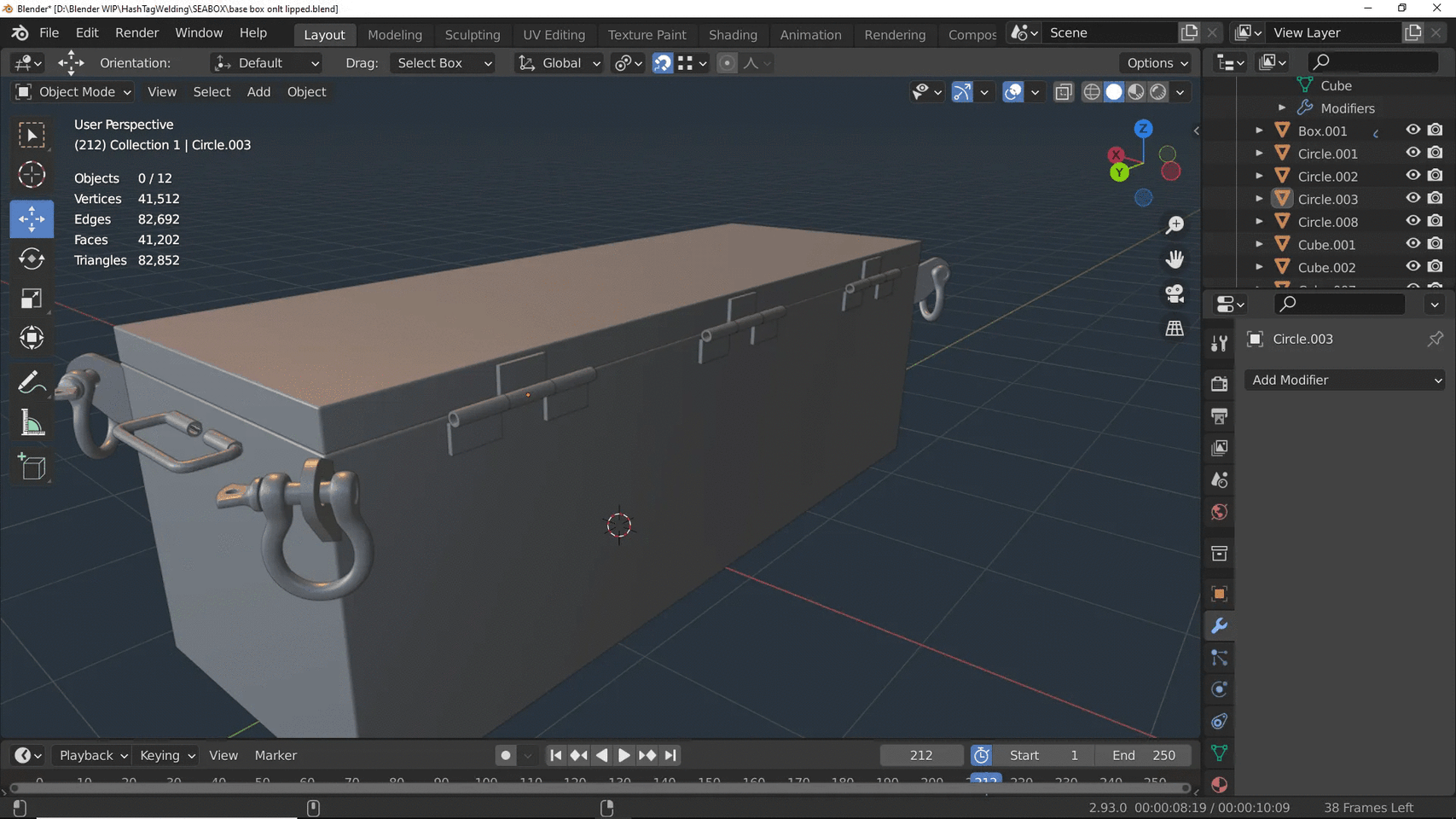Screen dimensions: 1456x819
Task: Open the Add Modifier dropdown
Action: [1345, 380]
